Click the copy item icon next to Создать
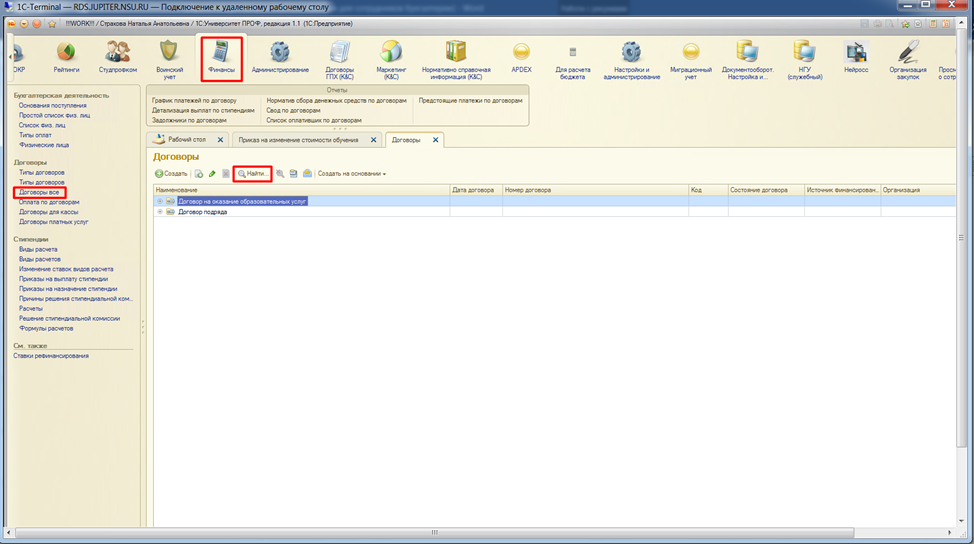 pos(199,174)
